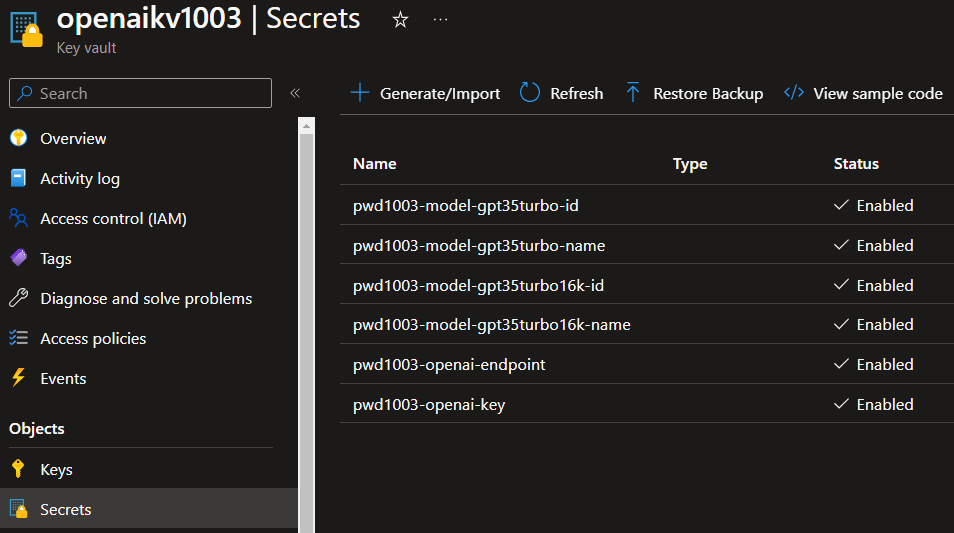Click Enabled status for pwd1003-model-gpt35turbo-id
This screenshot has height=533, width=954.
click(x=885, y=206)
